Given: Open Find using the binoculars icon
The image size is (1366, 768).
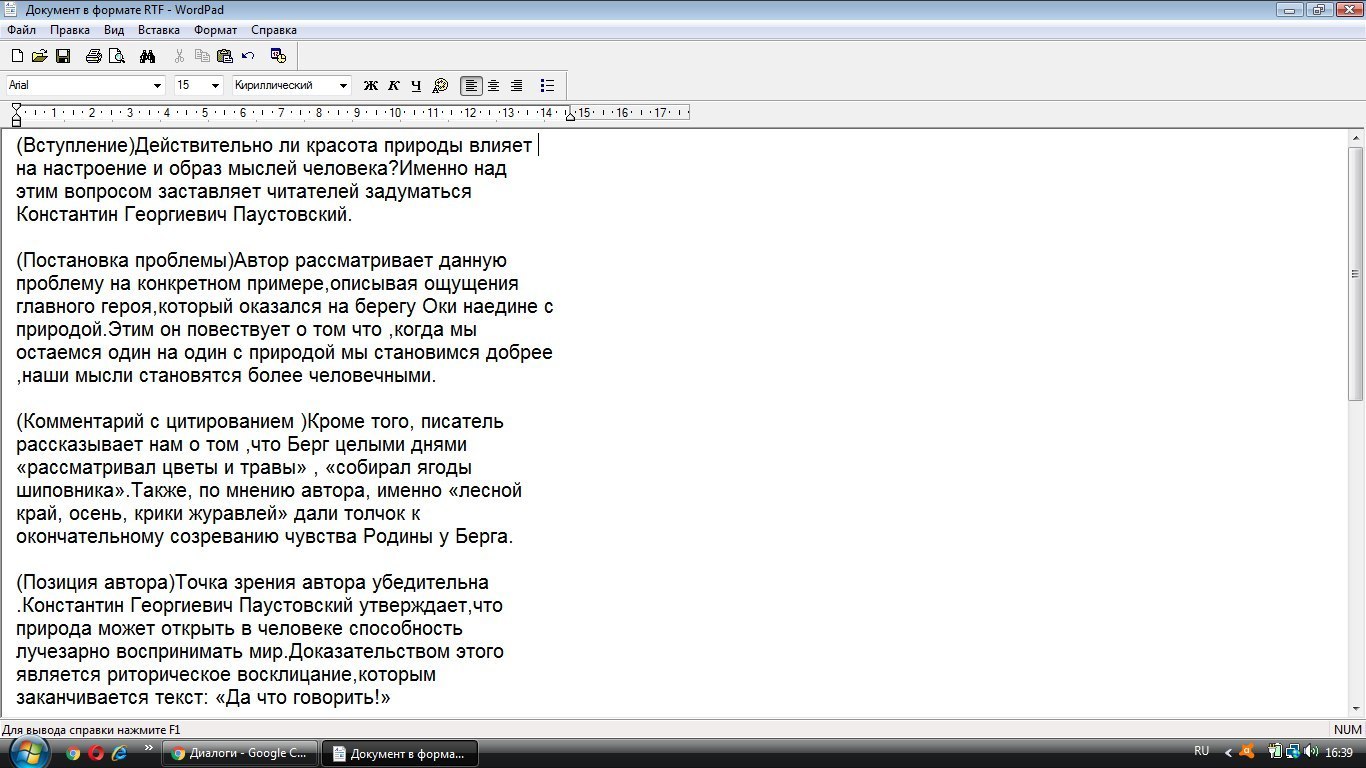Looking at the screenshot, I should (148, 56).
